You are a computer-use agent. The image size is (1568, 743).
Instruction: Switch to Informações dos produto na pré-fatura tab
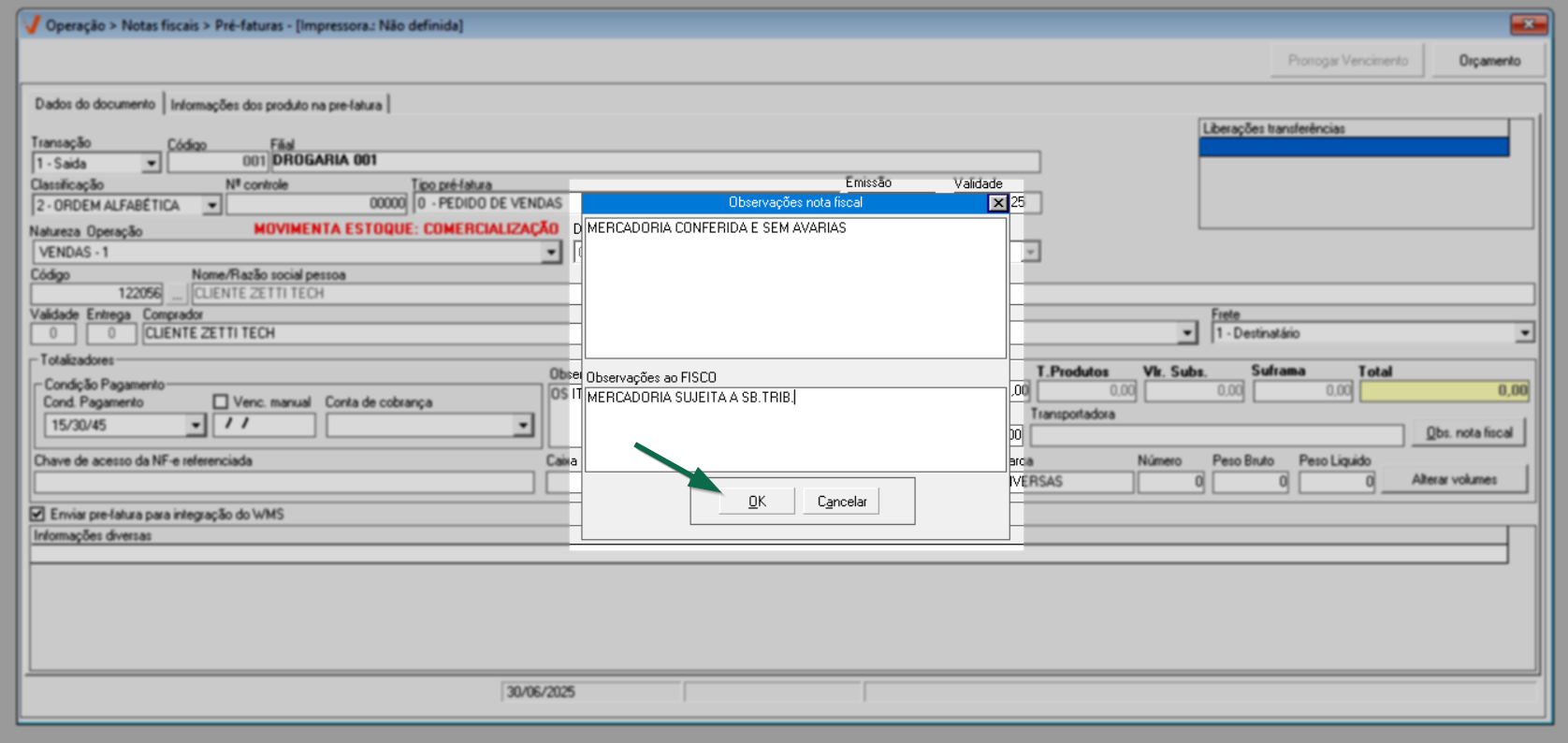coord(276,105)
